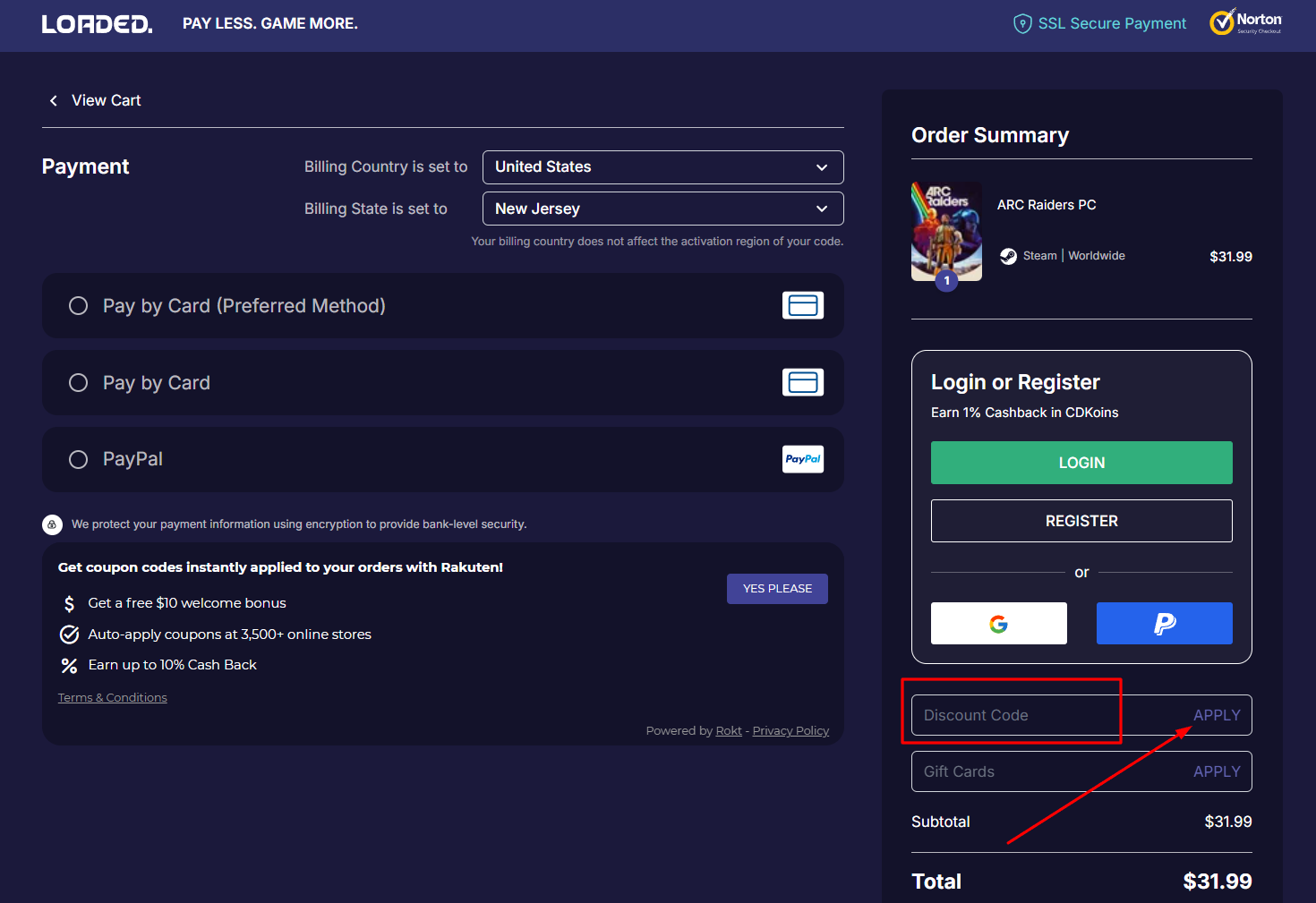
Task: Open the Rokt link
Action: (x=729, y=731)
